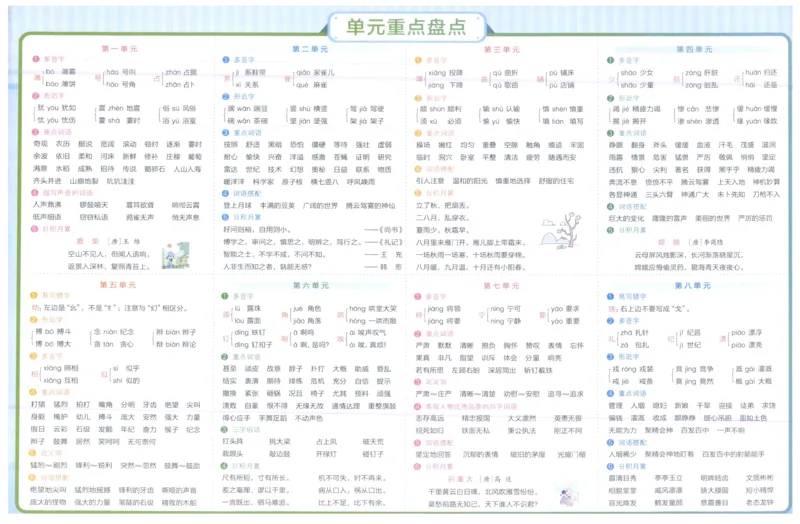Click the idiom 老态龙钟

[x=759, y=503]
